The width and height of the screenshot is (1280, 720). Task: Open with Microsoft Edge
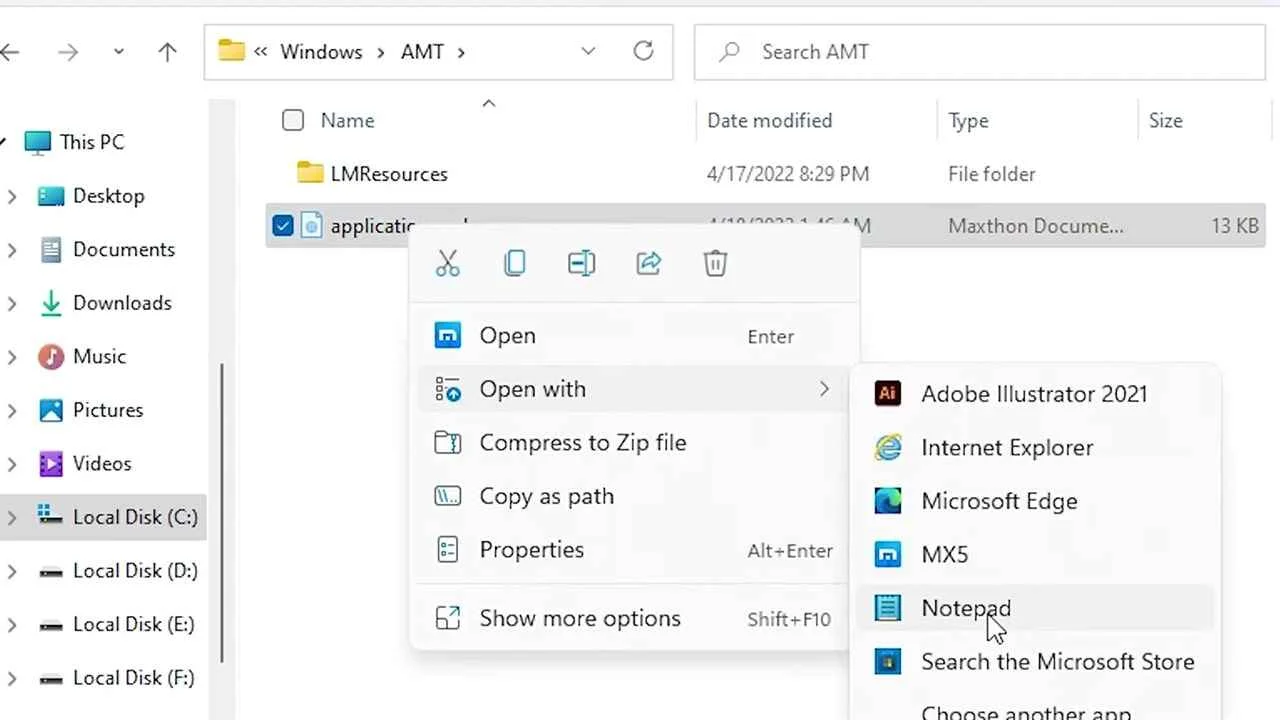tap(1035, 501)
